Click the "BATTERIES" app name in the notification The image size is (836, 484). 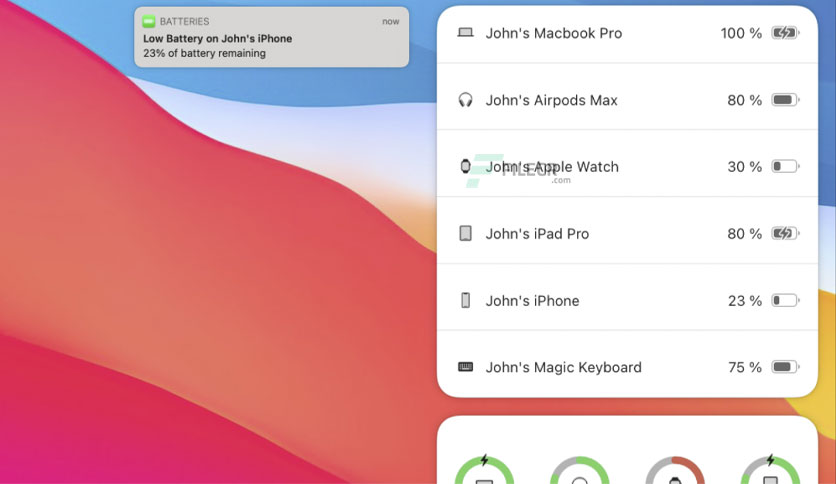pyautogui.click(x=184, y=21)
